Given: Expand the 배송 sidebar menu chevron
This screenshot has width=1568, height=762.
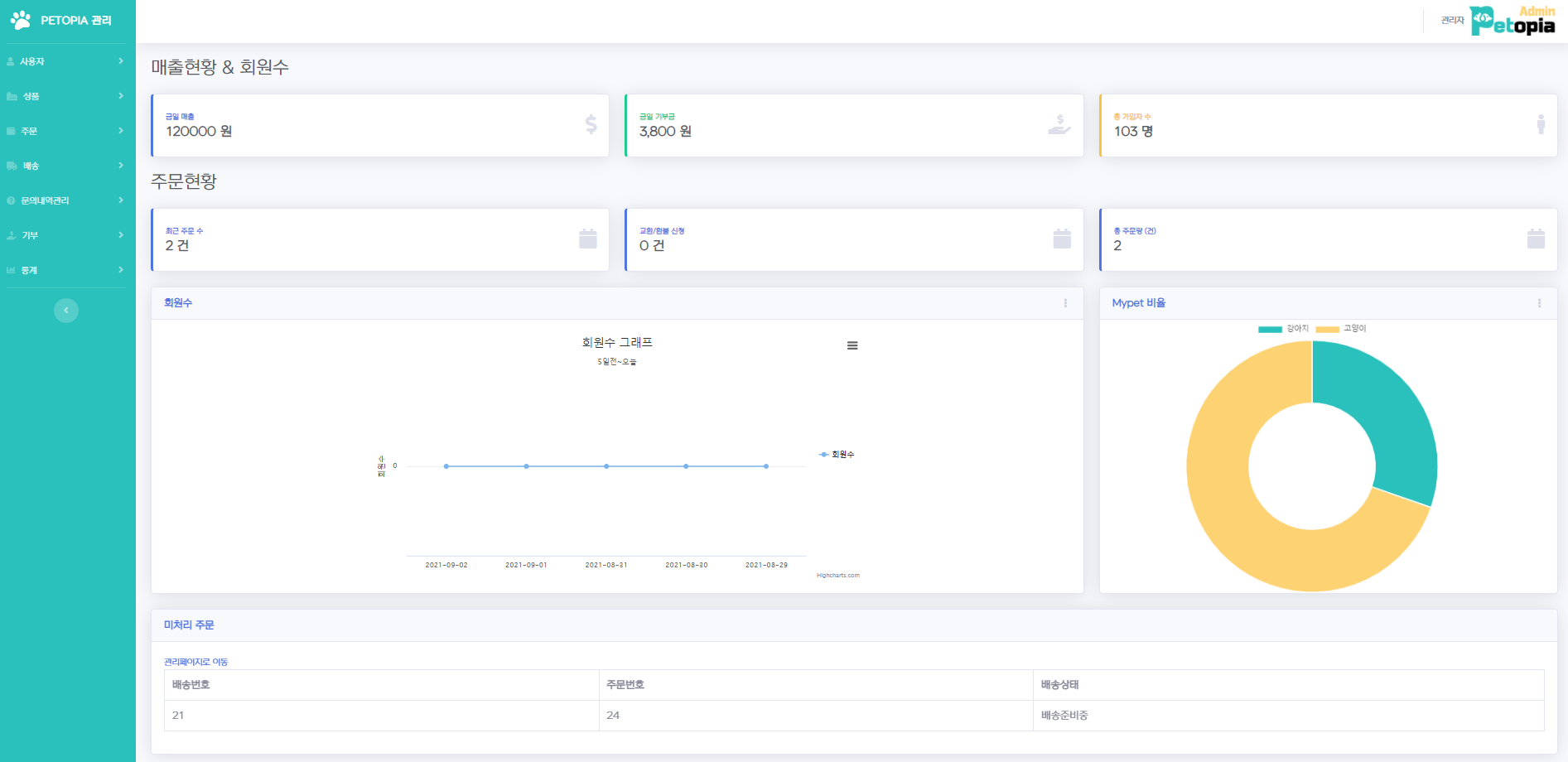Looking at the screenshot, I should point(121,166).
